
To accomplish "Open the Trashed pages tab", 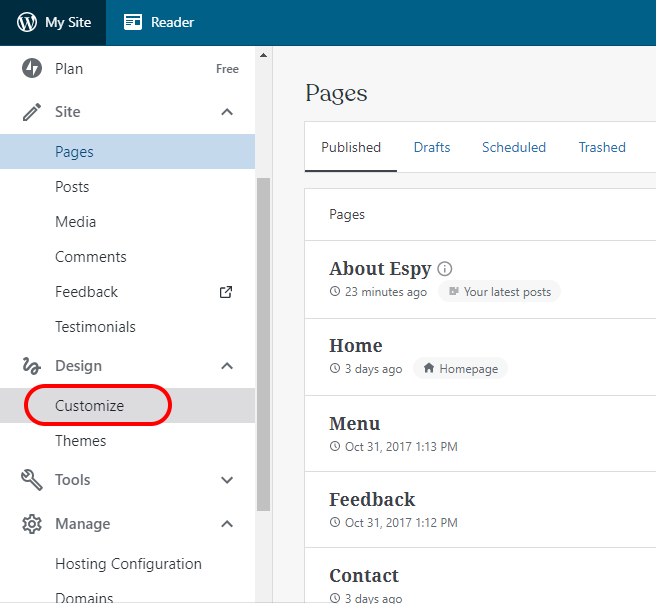I will tap(602, 147).
